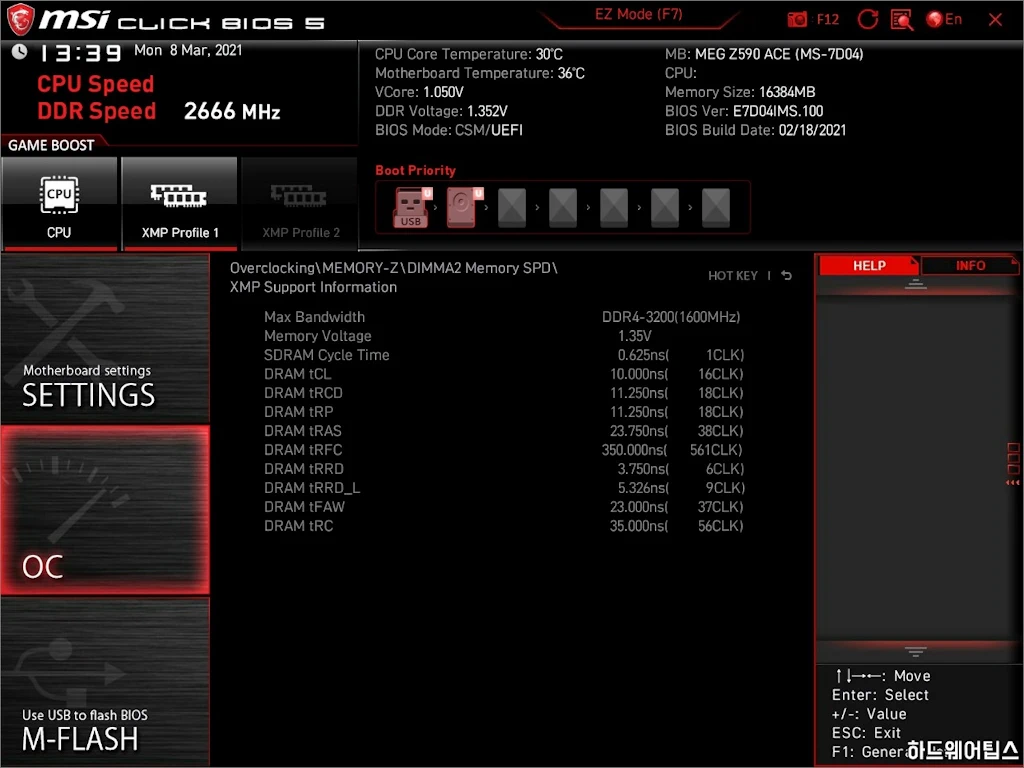The height and width of the screenshot is (768, 1024).
Task: Close the BIOS with the X icon
Action: coord(995,20)
